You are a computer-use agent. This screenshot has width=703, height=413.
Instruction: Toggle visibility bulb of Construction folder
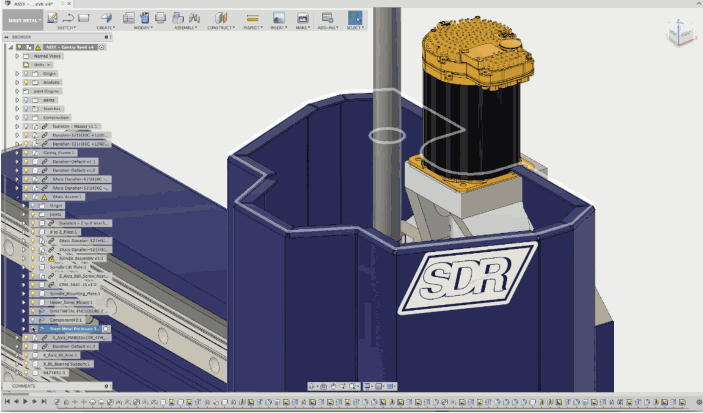pyautogui.click(x=27, y=118)
